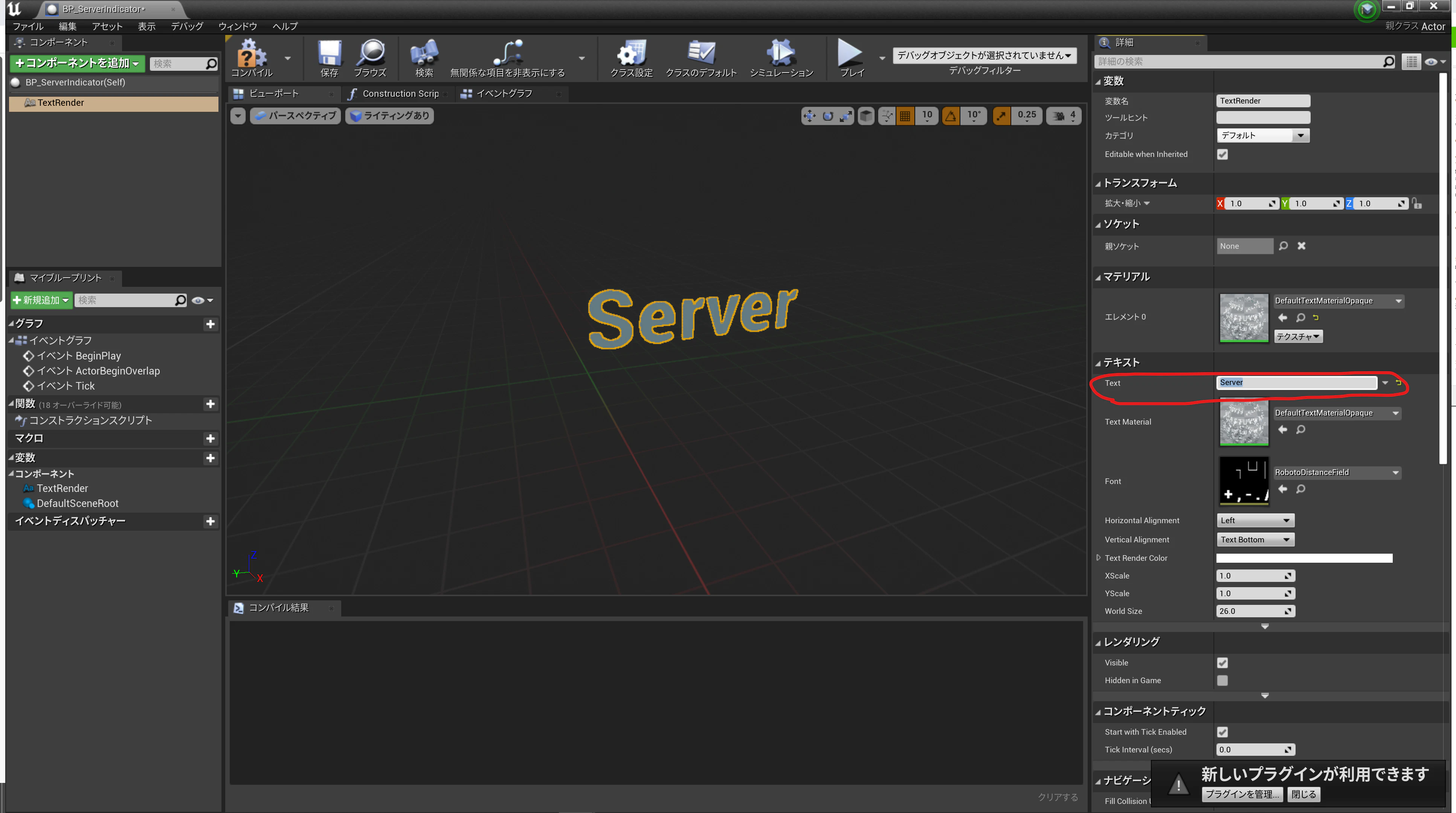The width and height of the screenshot is (1456, 813).
Task: Click the white Text Render Color swatch
Action: coord(1304,558)
